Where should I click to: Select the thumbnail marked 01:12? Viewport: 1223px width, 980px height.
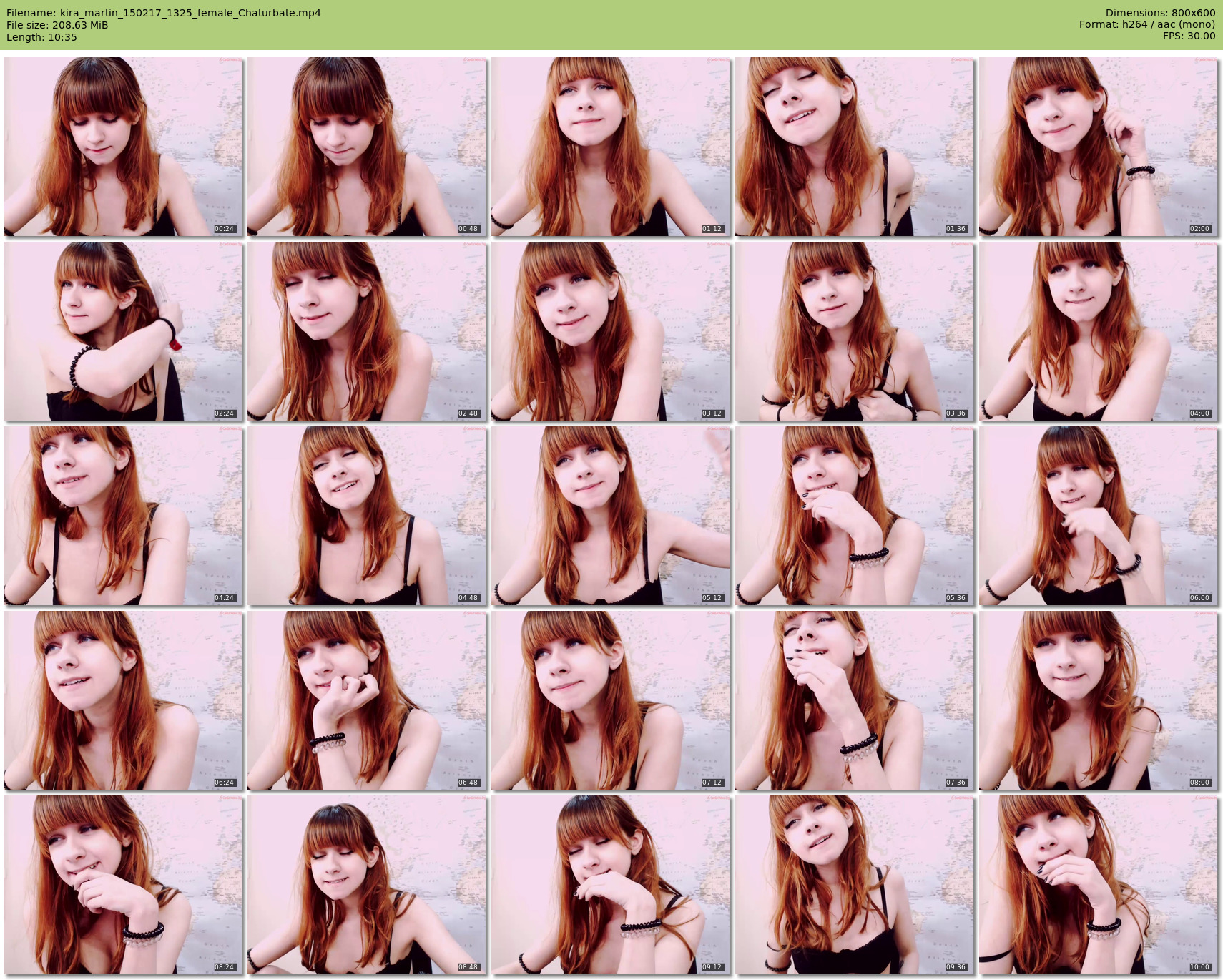click(610, 147)
